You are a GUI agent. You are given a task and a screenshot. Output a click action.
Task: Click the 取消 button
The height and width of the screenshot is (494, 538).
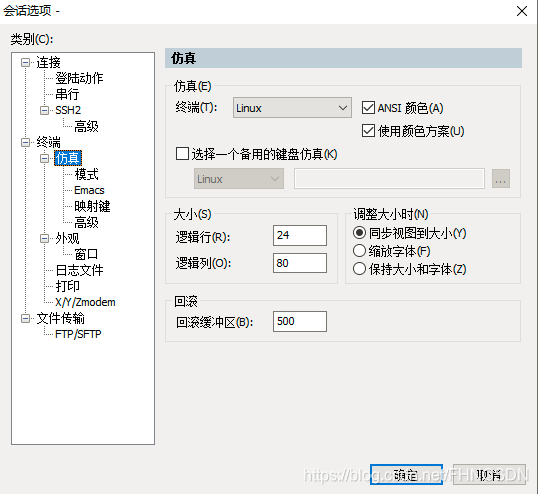[489, 475]
